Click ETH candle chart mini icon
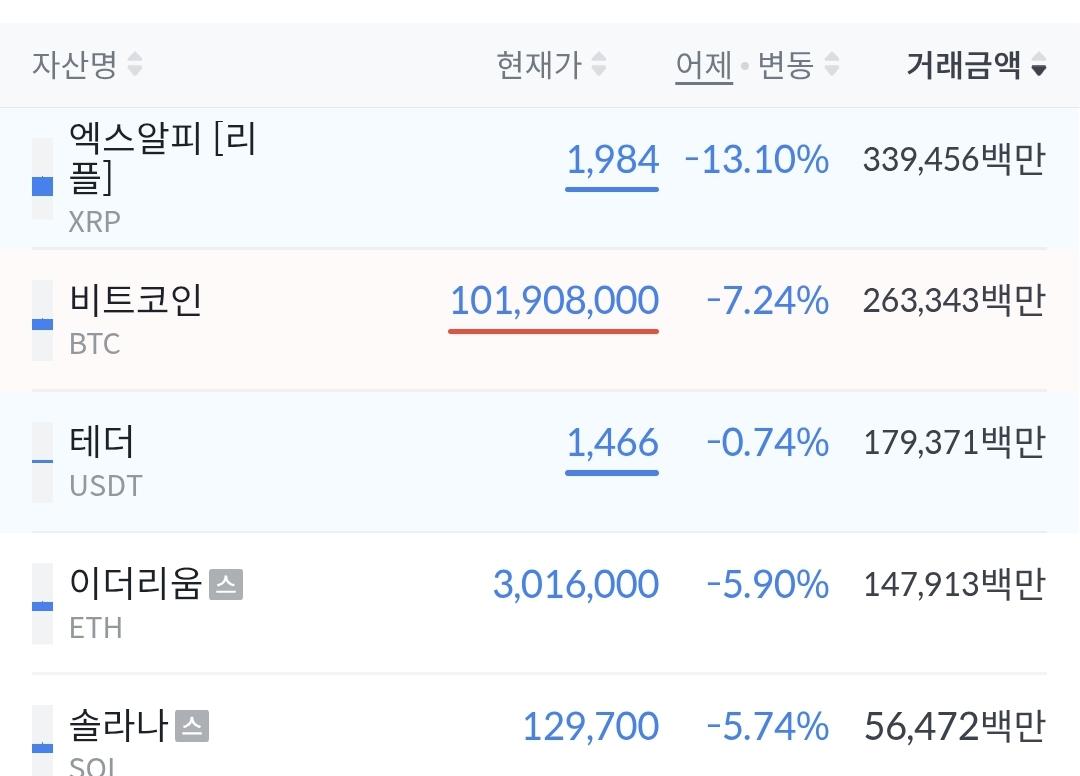The height and width of the screenshot is (776, 1080). [43, 604]
